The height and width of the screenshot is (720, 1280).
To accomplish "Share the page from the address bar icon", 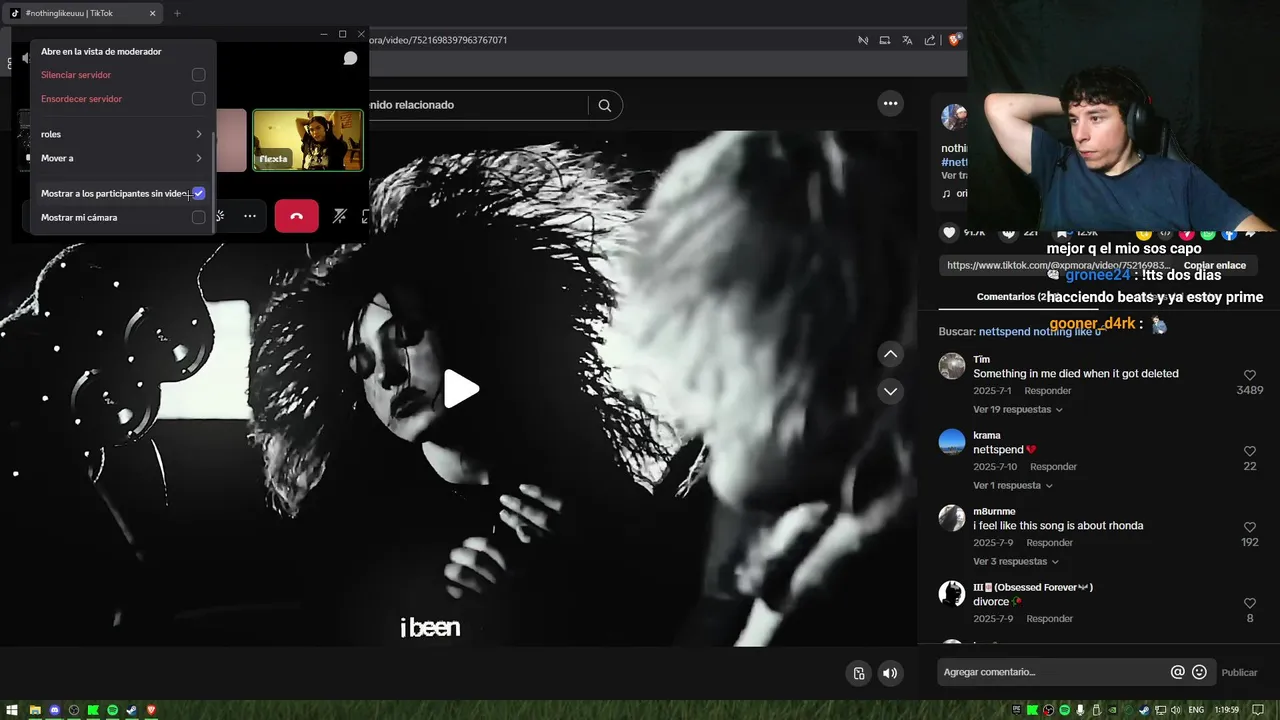I will (930, 40).
